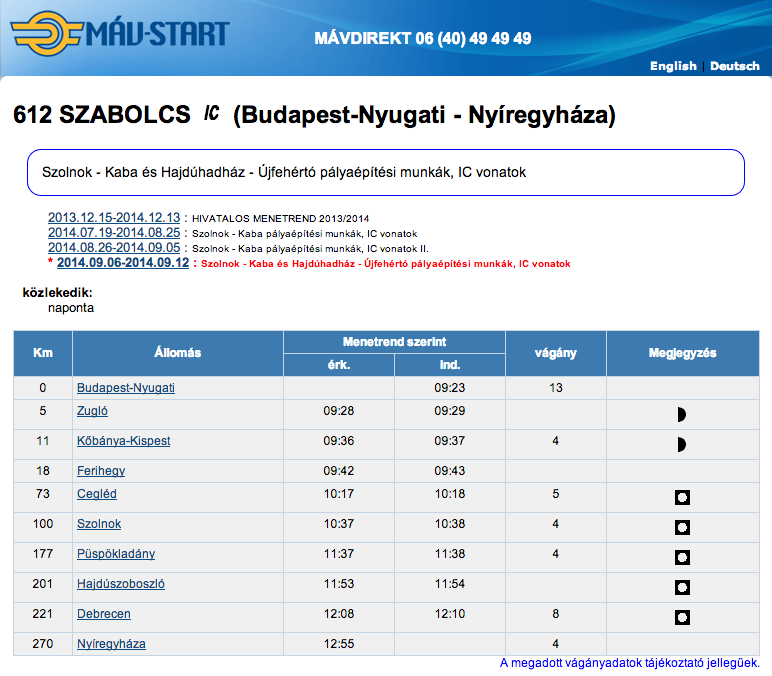Click the Menetrend szerint header
The height and width of the screenshot is (676, 772).
point(394,342)
